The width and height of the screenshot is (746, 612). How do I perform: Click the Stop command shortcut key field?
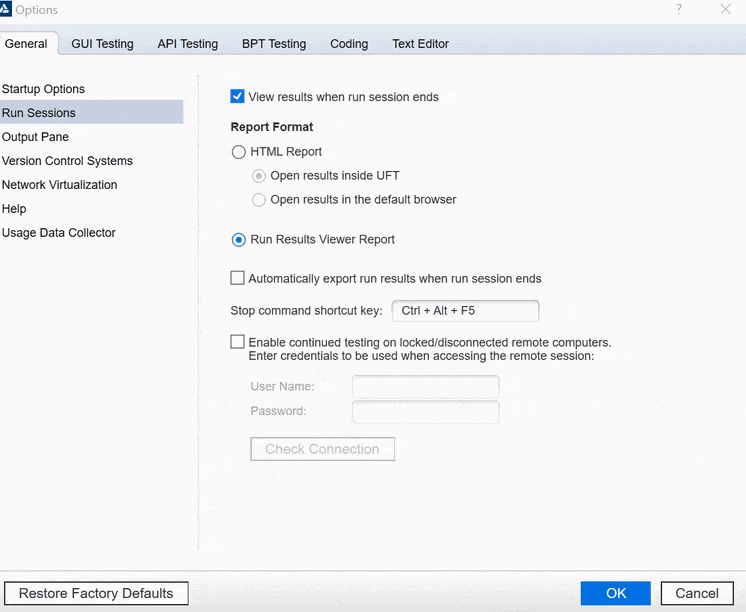[465, 311]
